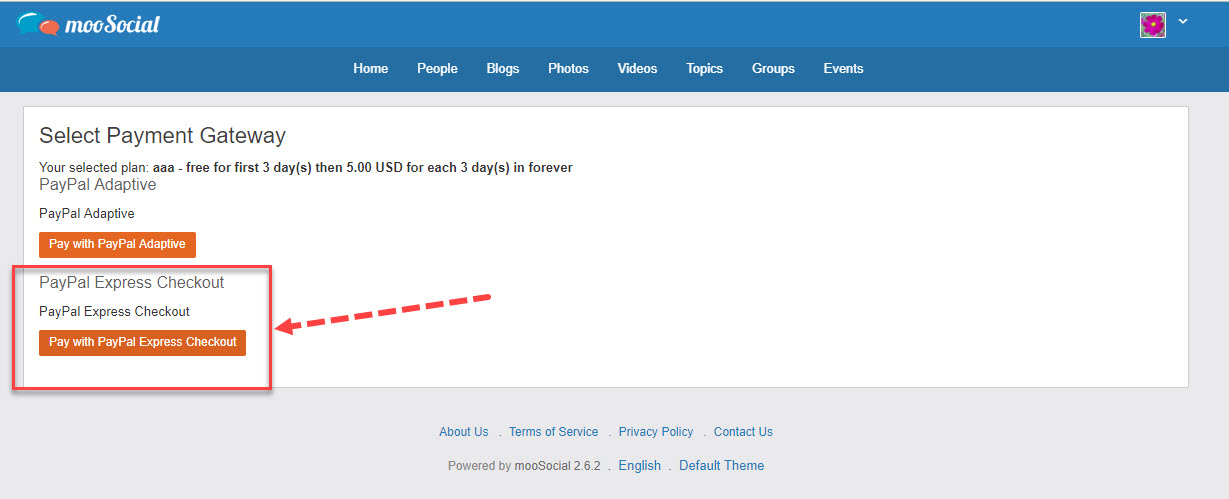The width and height of the screenshot is (1229, 499).
Task: Open the People menu item
Action: [x=437, y=69]
